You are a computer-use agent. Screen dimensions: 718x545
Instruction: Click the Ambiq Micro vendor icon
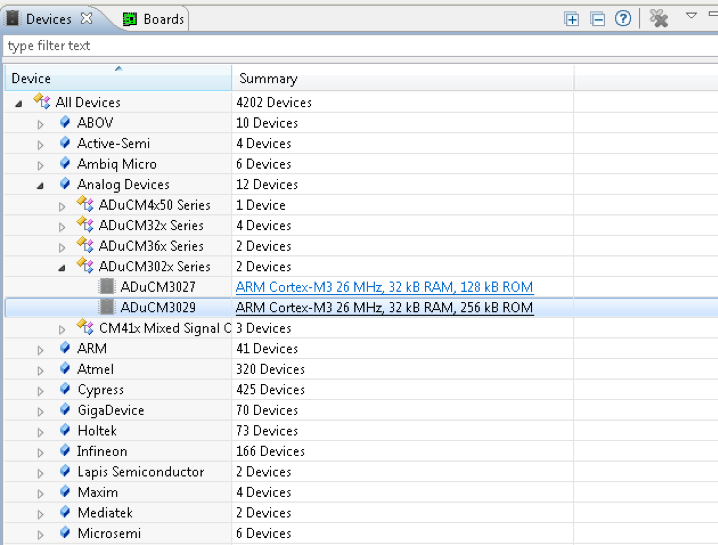[x=65, y=163]
